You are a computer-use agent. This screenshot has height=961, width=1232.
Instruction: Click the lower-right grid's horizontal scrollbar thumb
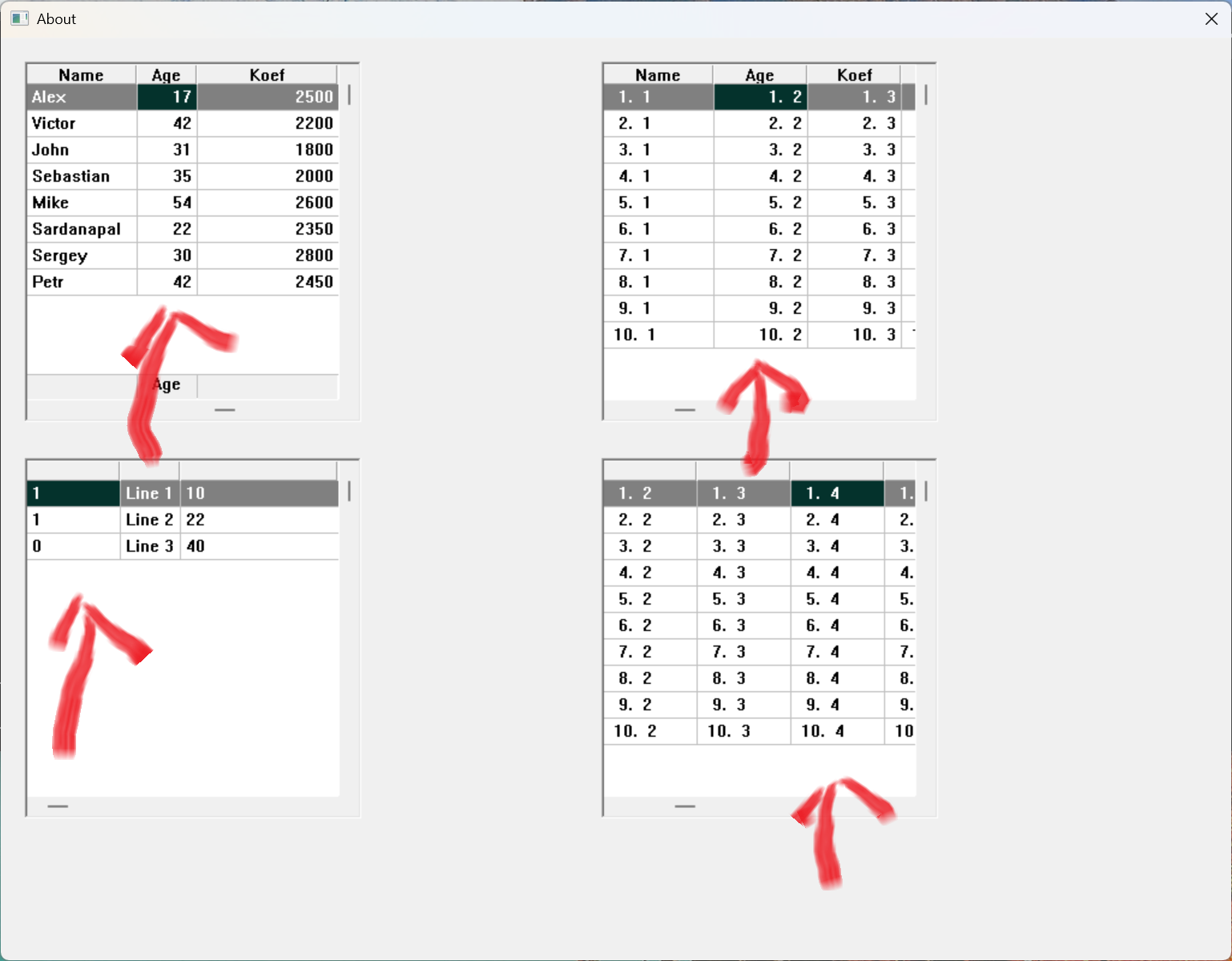tap(685, 806)
